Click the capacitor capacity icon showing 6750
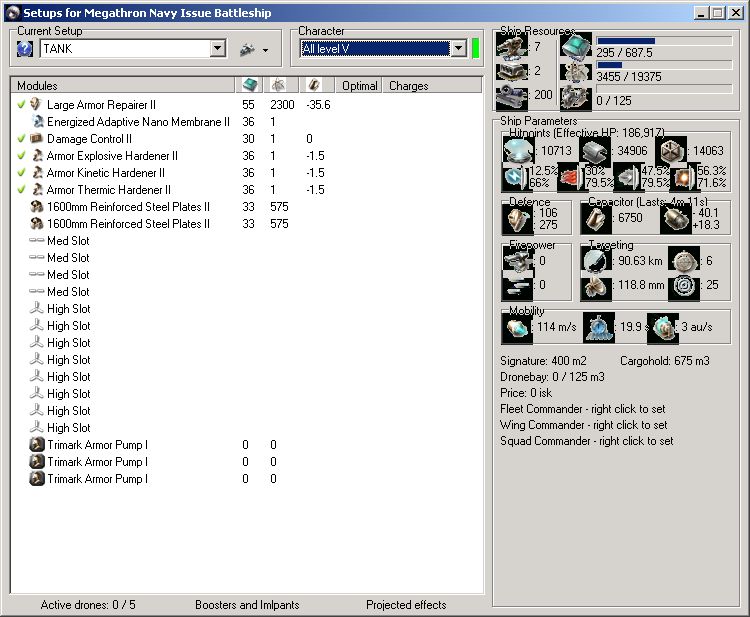The width and height of the screenshot is (750, 617). click(x=596, y=219)
